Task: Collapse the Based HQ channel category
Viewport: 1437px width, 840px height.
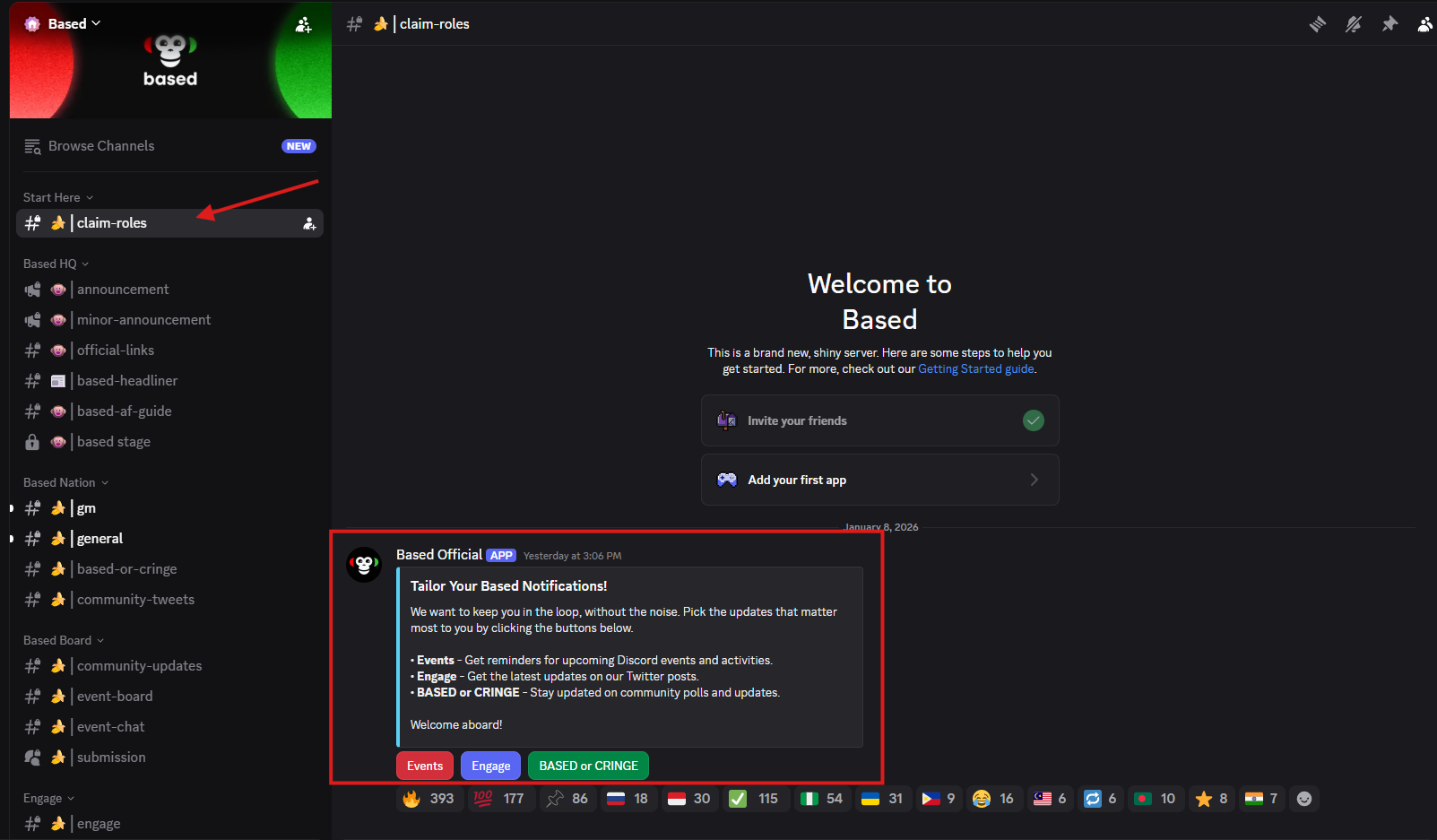Action: point(56,264)
